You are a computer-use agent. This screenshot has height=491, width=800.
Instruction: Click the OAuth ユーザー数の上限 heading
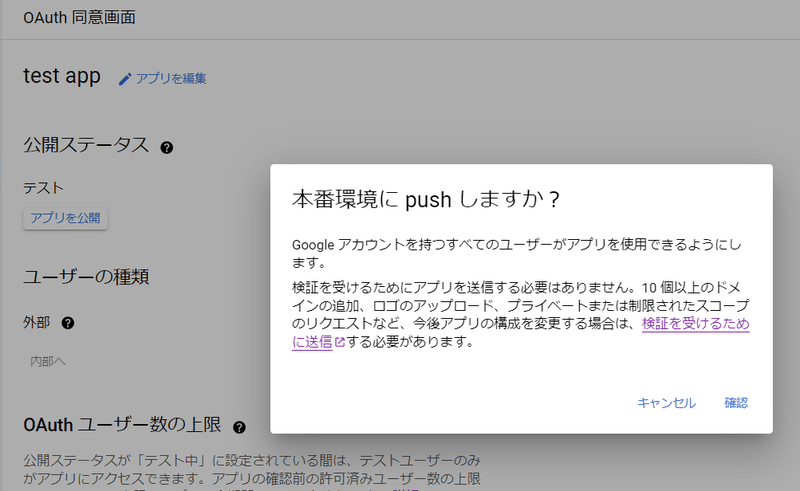[x=122, y=426]
